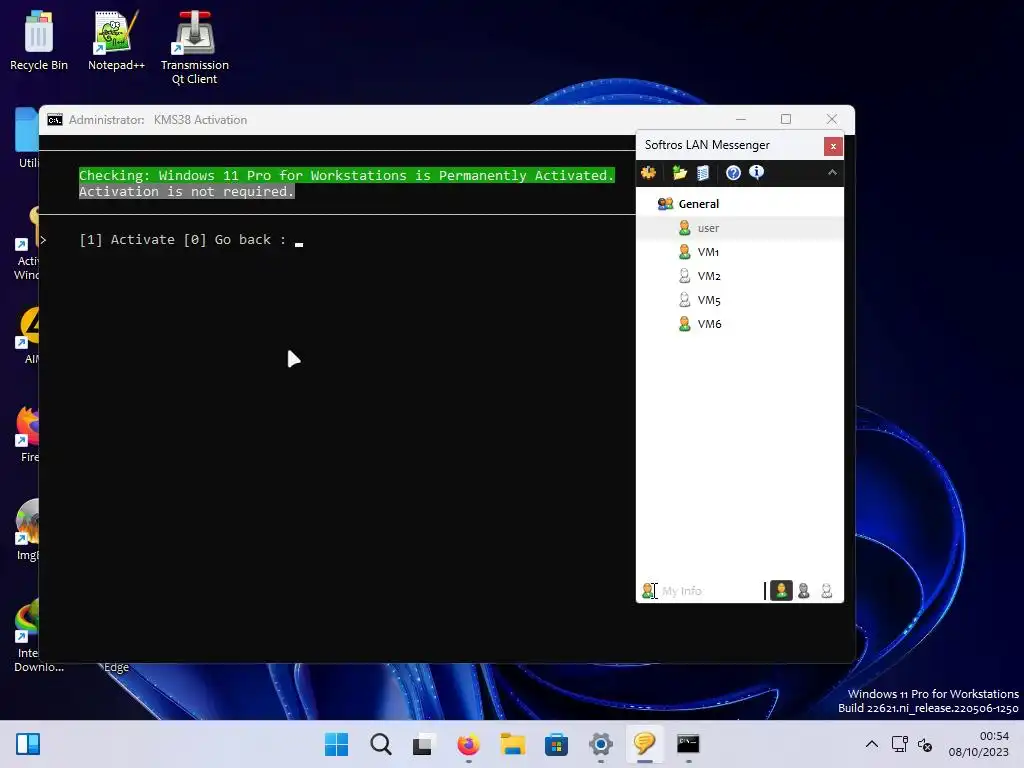Switch to Softros Messenger taskbar icon
Viewport: 1024px width, 768px height.
tap(645, 744)
